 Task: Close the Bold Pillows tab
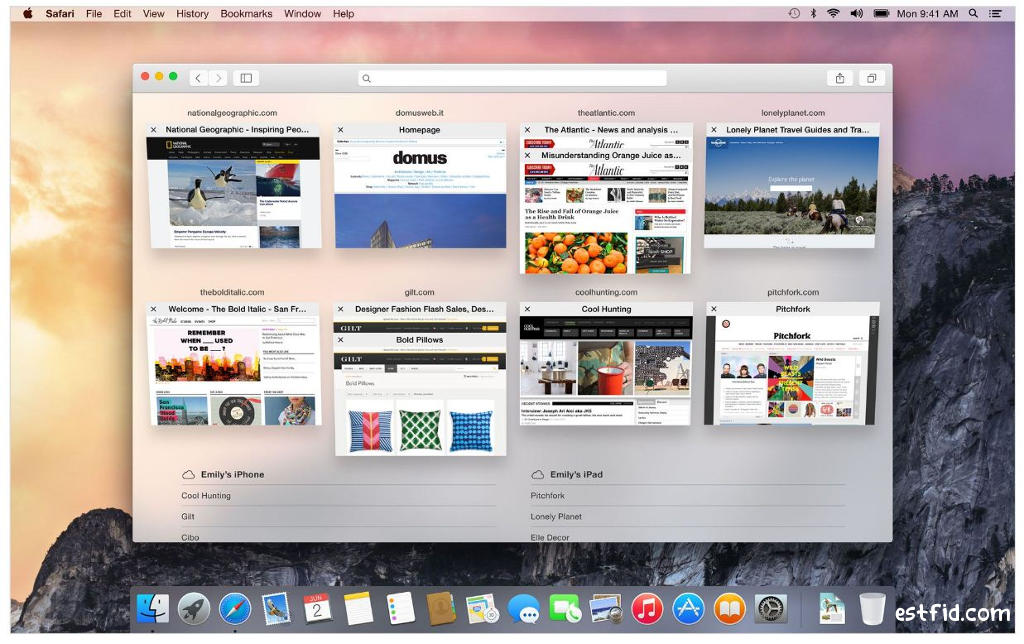point(340,340)
